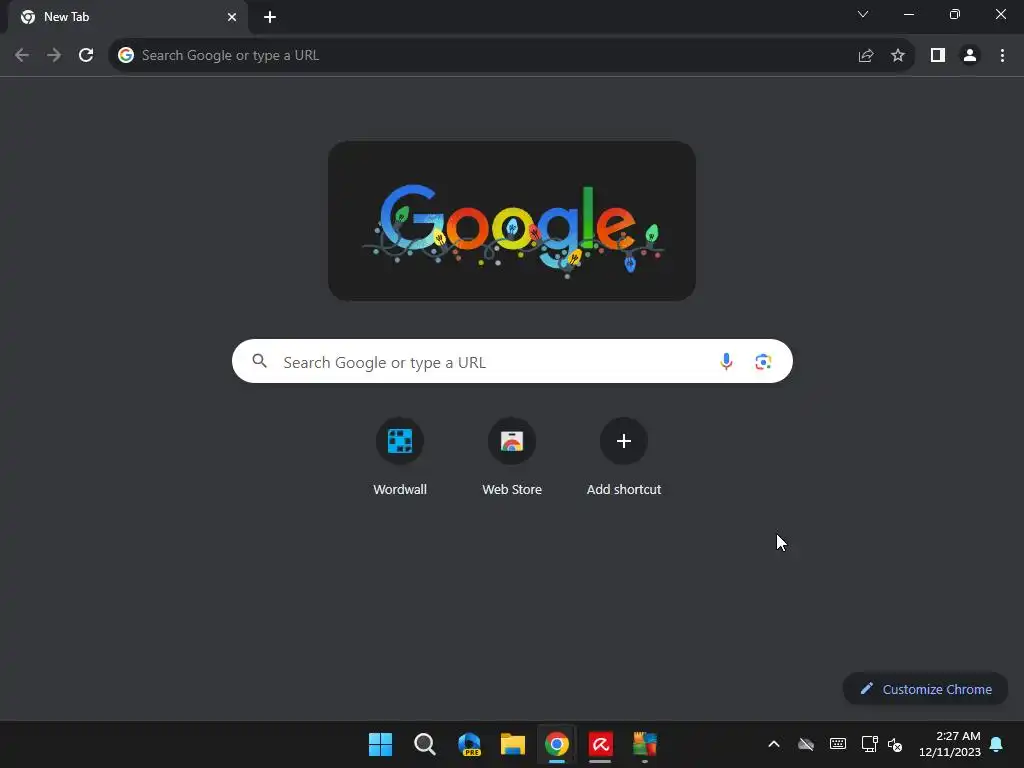Minimize the Chrome window

908,14
